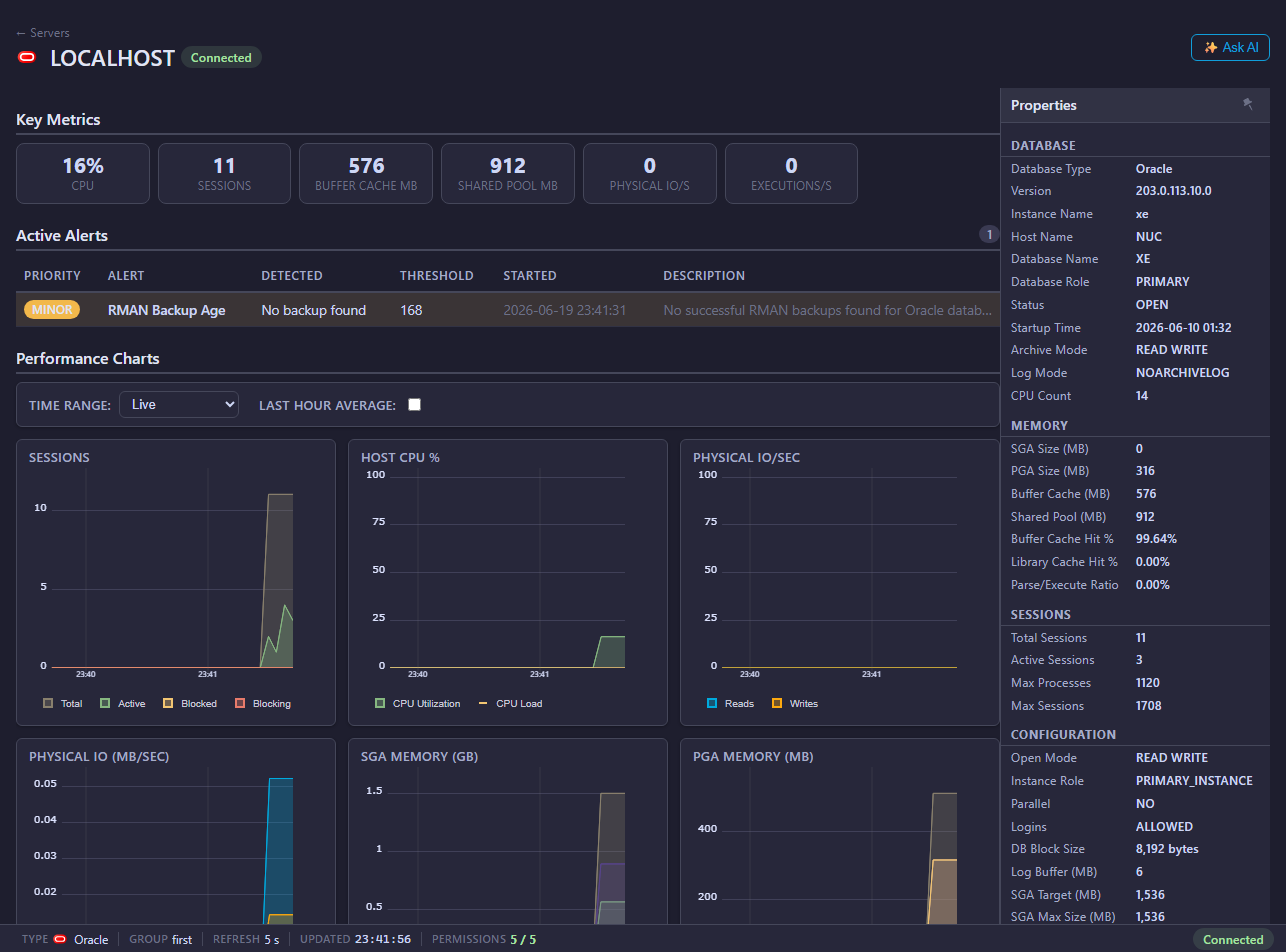The height and width of the screenshot is (952, 1286).
Task: Click the MINOR priority badge
Action: tap(52, 310)
